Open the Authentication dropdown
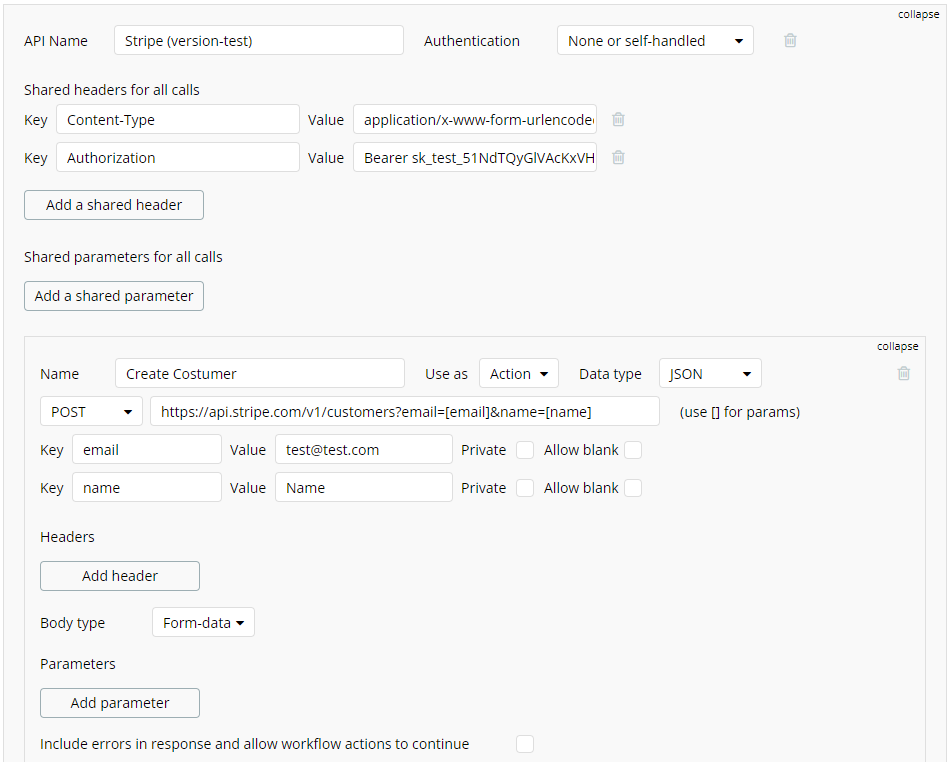Screen dimensions: 951x764 tap(655, 41)
